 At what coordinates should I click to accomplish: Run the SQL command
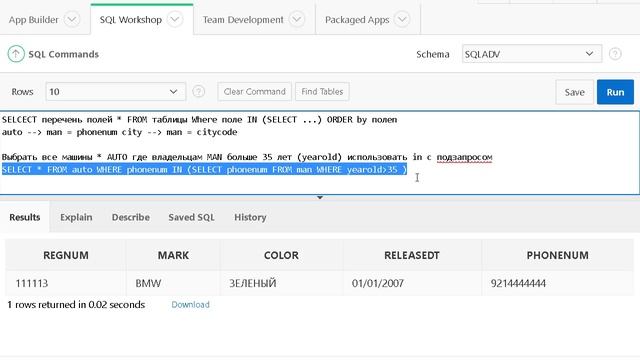(x=615, y=92)
